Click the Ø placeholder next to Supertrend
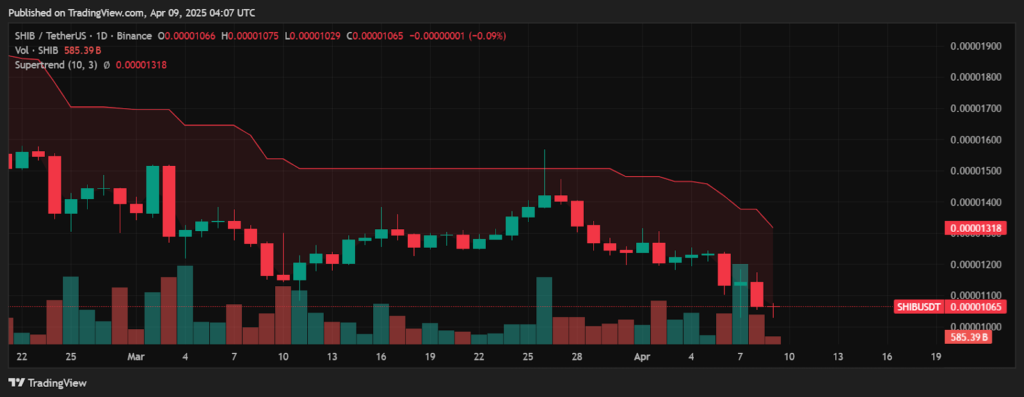Image resolution: width=1024 pixels, height=397 pixels. point(106,65)
